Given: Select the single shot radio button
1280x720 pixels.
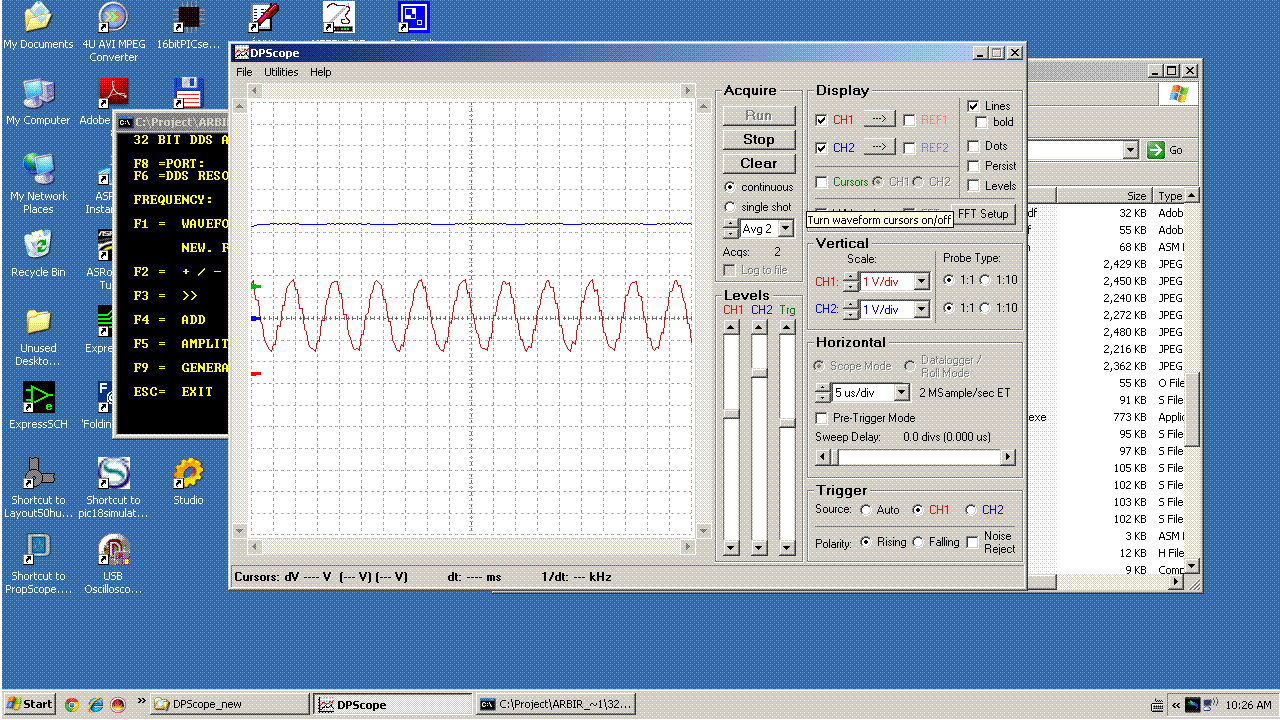Looking at the screenshot, I should [730, 207].
